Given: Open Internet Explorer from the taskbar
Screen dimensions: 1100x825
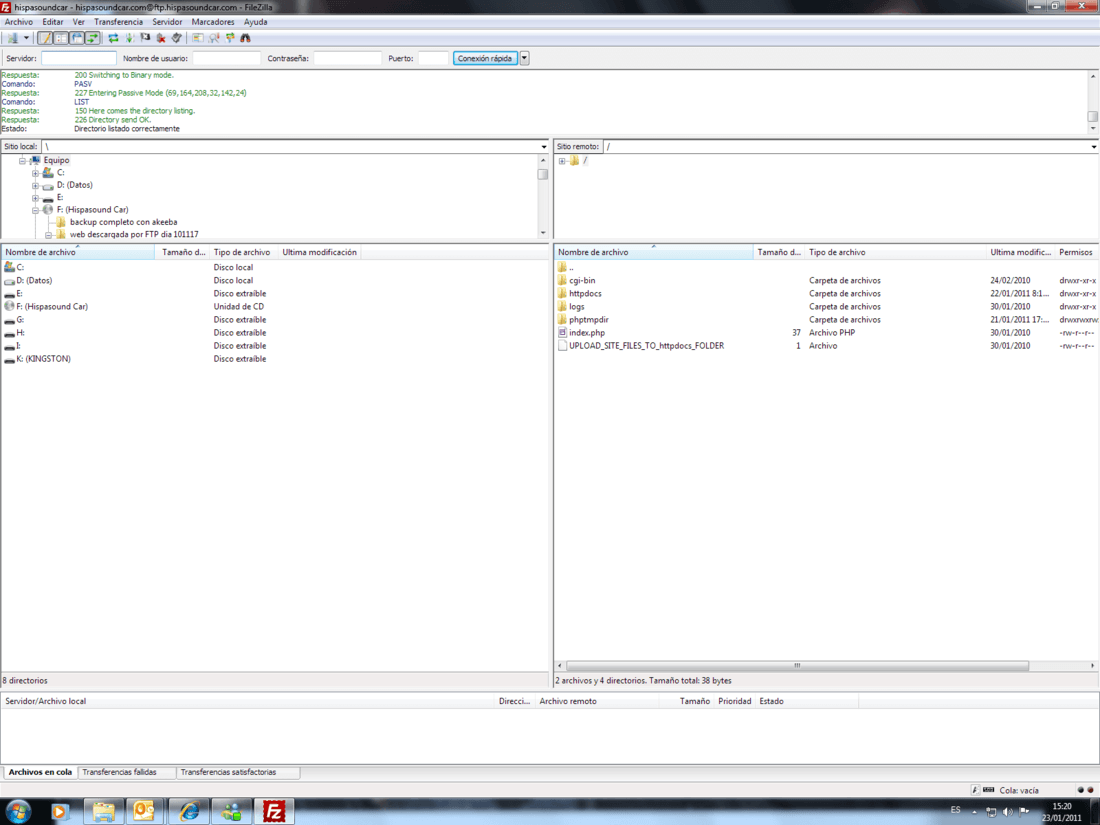Looking at the screenshot, I should pyautogui.click(x=189, y=812).
